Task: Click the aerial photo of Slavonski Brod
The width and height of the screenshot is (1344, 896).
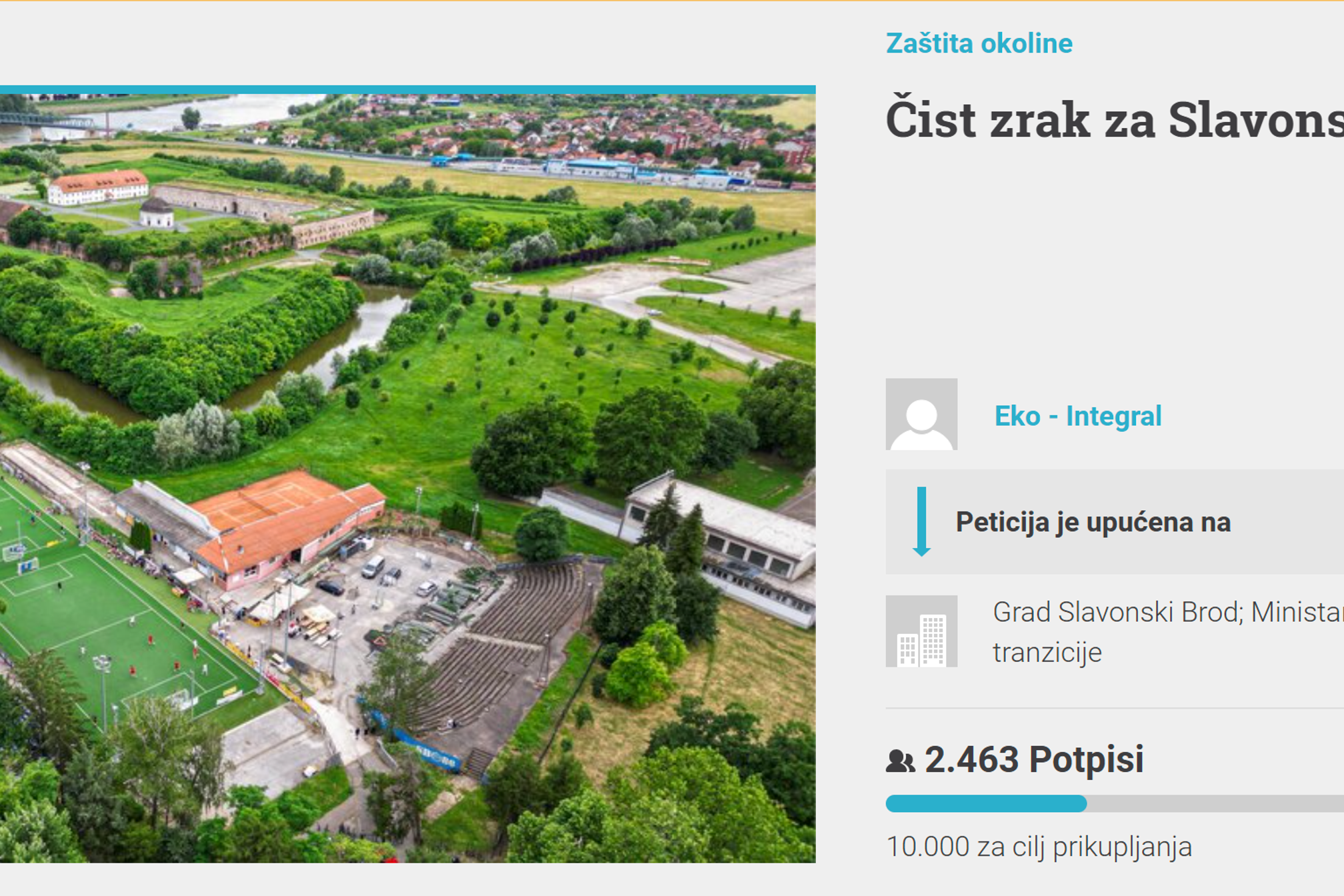Action: click(407, 478)
